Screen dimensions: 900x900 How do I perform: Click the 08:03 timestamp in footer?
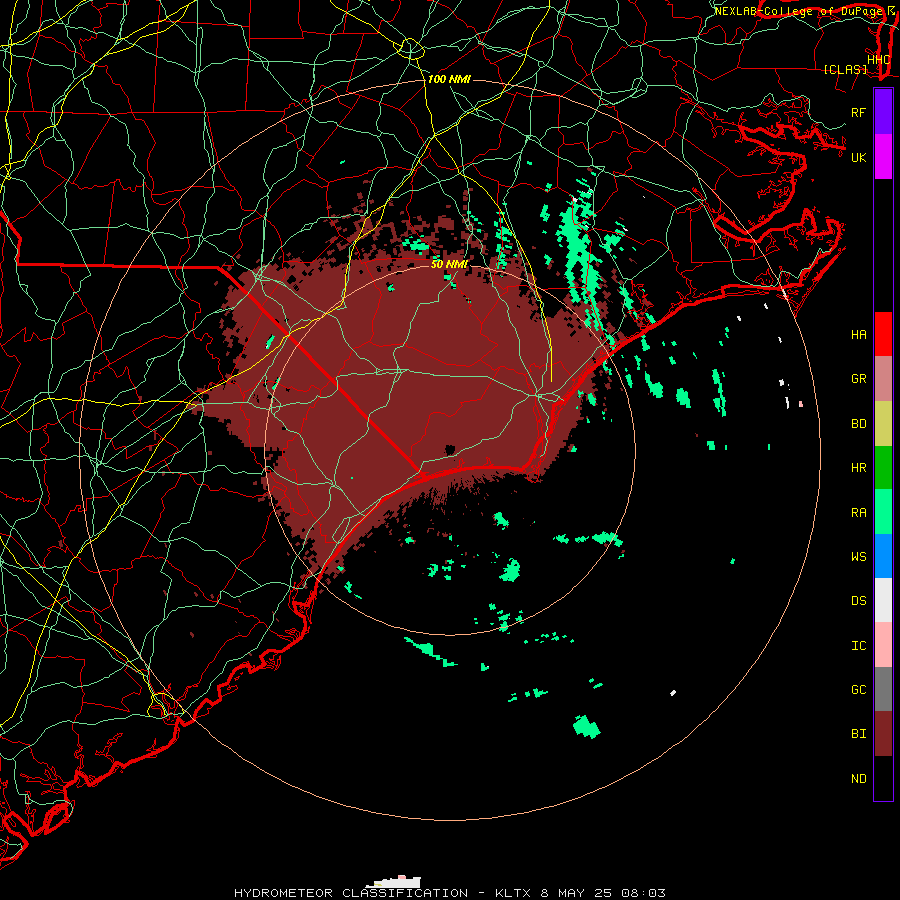(645, 893)
